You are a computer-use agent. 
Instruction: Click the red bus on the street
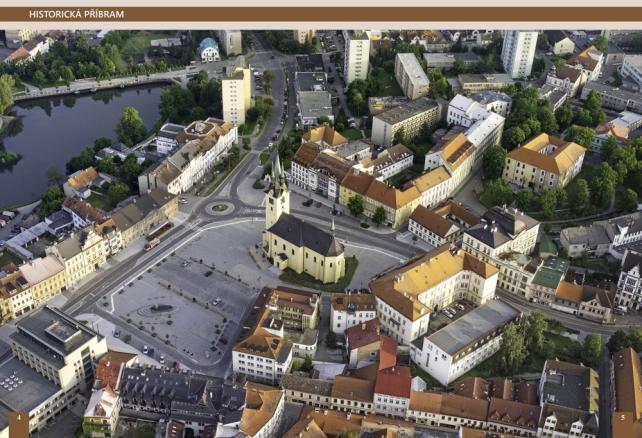click(x=152, y=243)
